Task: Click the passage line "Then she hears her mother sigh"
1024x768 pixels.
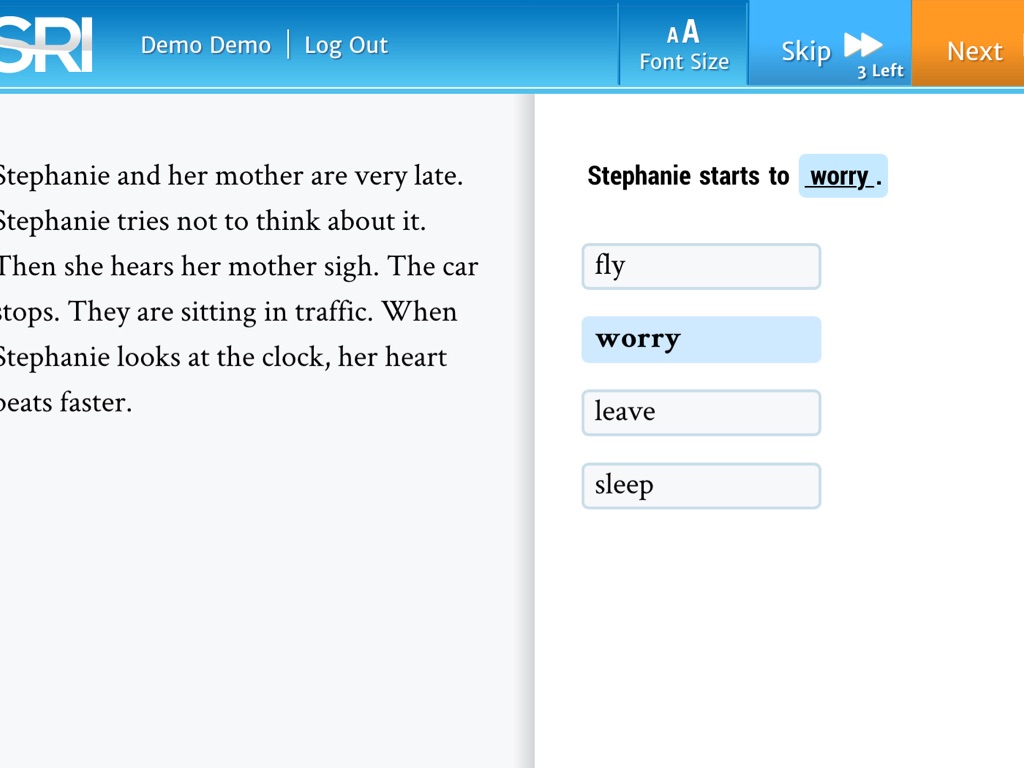Action: [x=238, y=267]
